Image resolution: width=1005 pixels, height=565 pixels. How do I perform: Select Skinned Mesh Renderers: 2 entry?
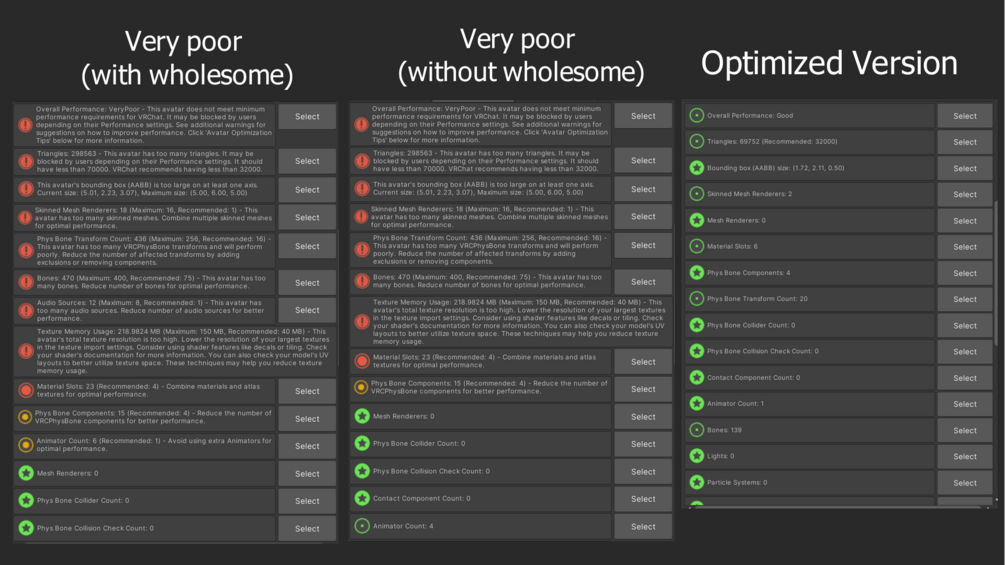[x=965, y=194]
